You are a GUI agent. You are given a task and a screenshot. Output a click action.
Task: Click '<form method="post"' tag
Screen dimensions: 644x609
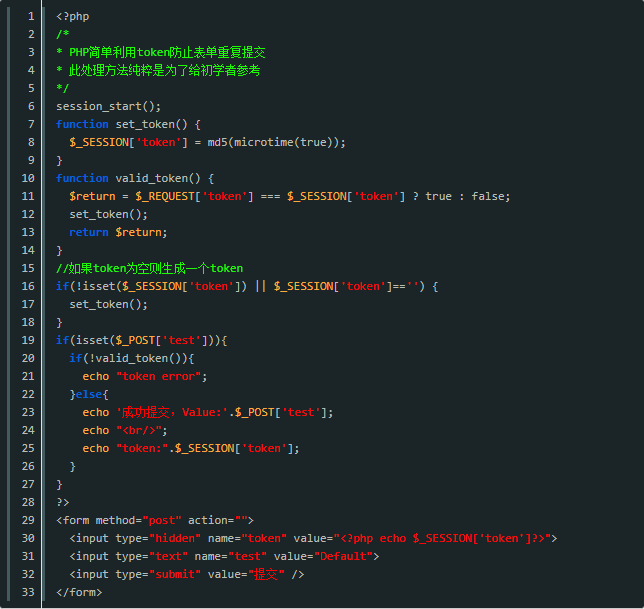[x=119, y=520]
